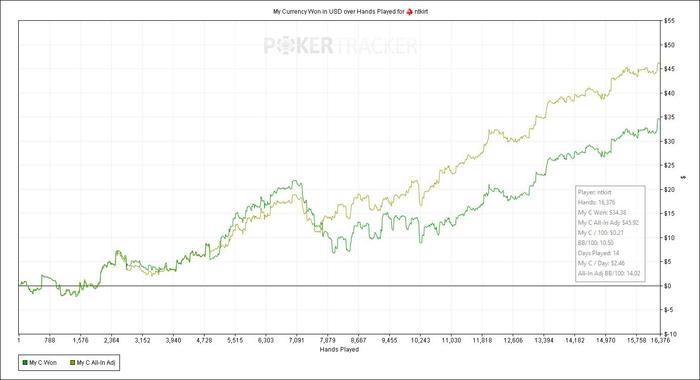Click the '$20' y-axis label
Image resolution: width=700 pixels, height=380 pixels.
(669, 189)
